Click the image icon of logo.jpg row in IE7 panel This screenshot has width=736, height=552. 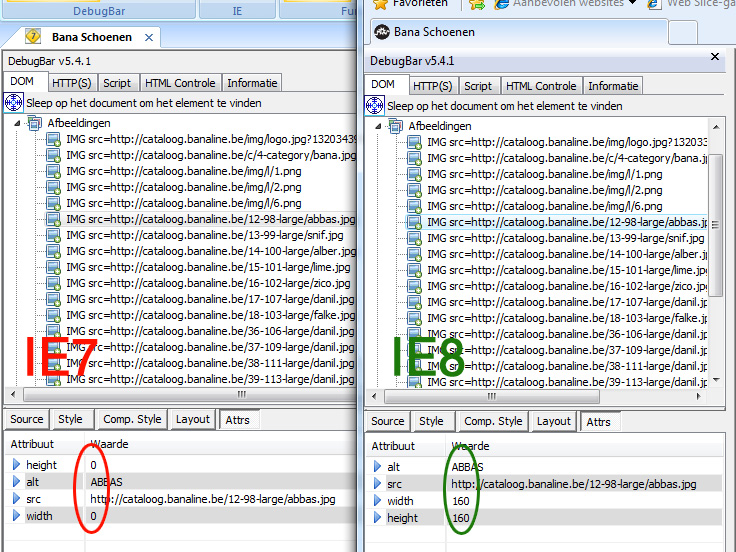pyautogui.click(x=53, y=139)
